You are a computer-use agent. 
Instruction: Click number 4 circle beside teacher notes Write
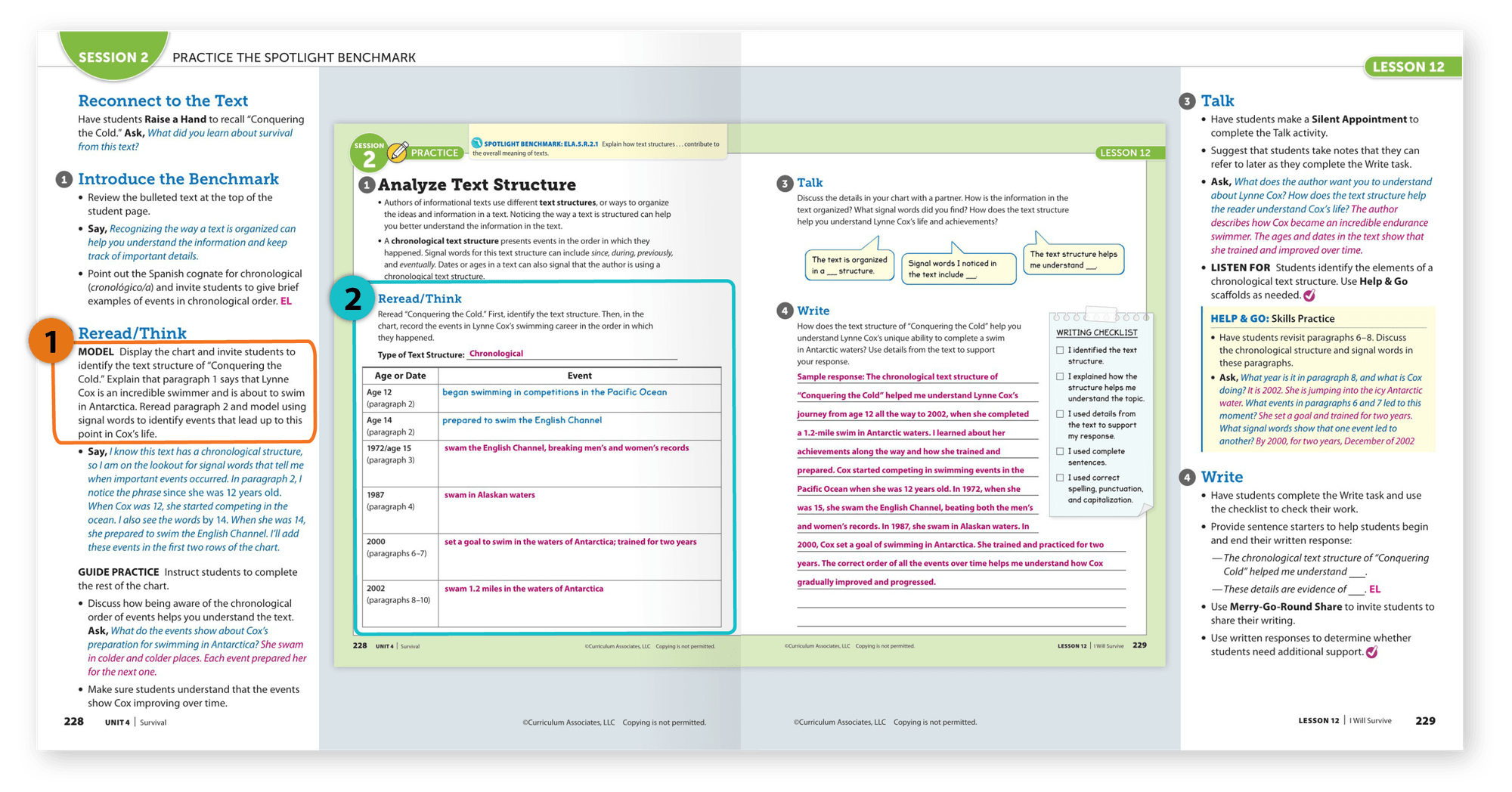1188,478
